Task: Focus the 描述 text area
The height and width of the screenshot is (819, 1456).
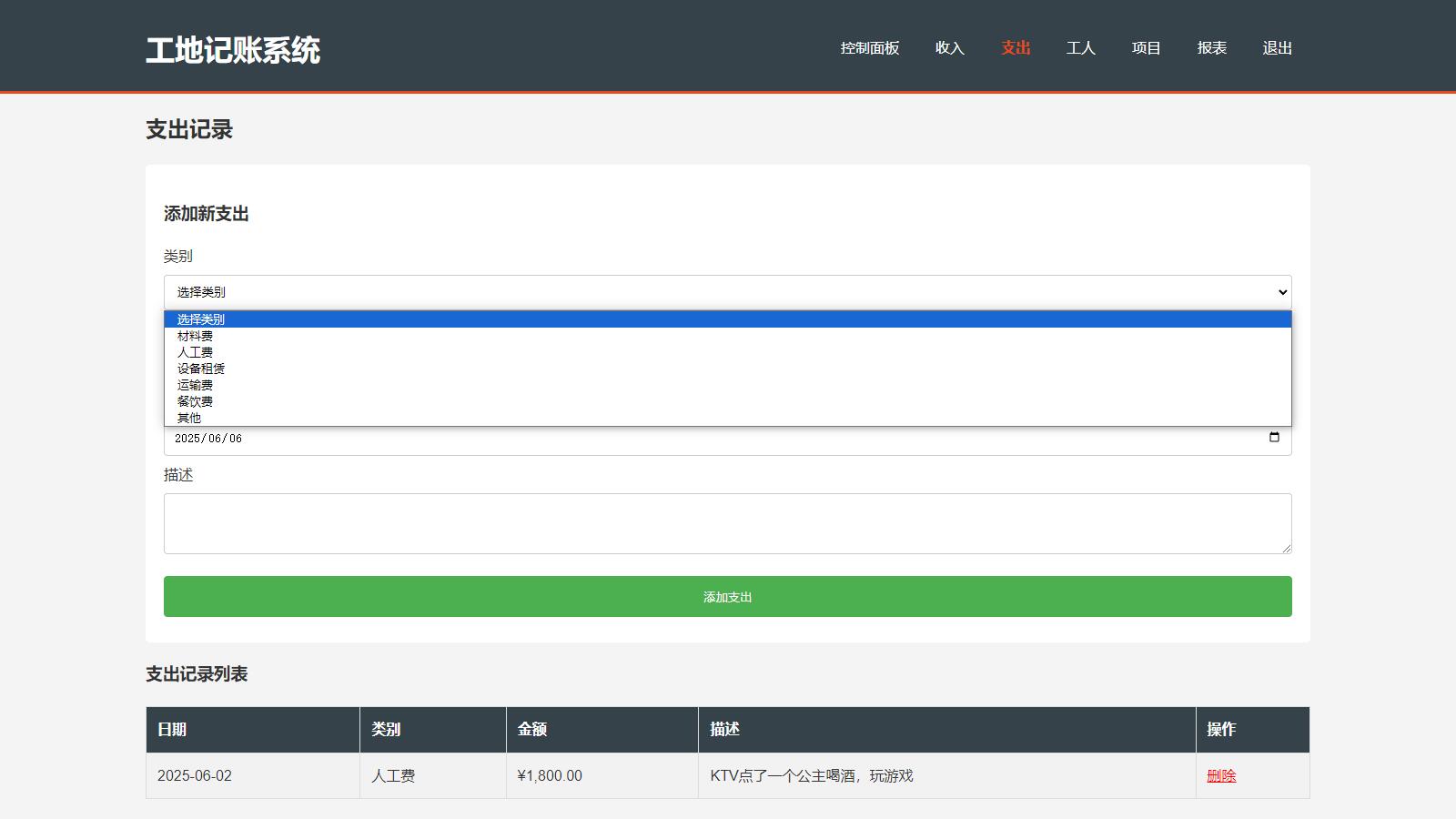Action: (x=727, y=523)
